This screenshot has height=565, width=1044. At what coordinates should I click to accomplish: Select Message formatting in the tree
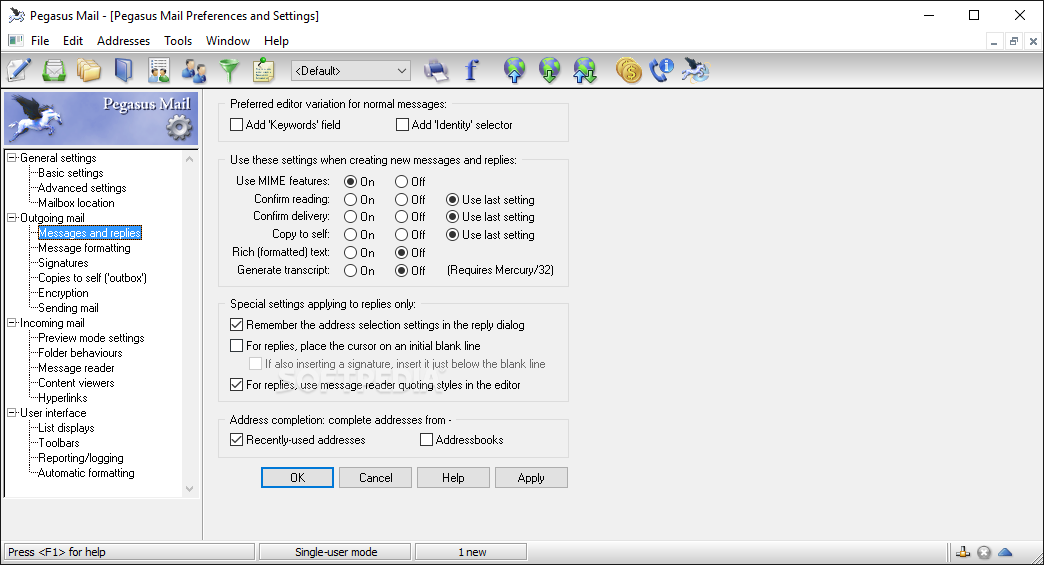tap(84, 248)
